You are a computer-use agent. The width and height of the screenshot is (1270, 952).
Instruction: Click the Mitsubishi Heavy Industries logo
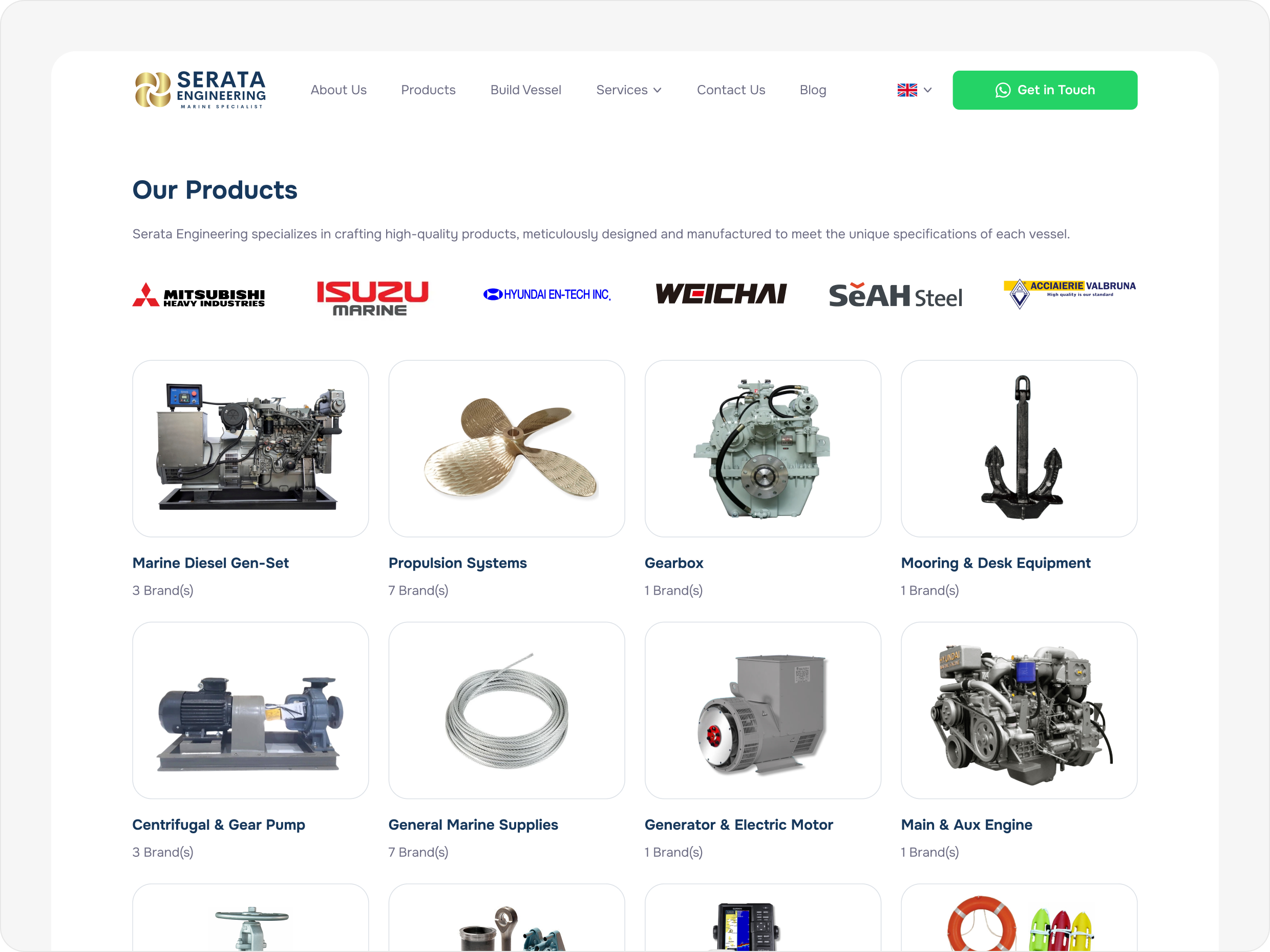tap(199, 295)
